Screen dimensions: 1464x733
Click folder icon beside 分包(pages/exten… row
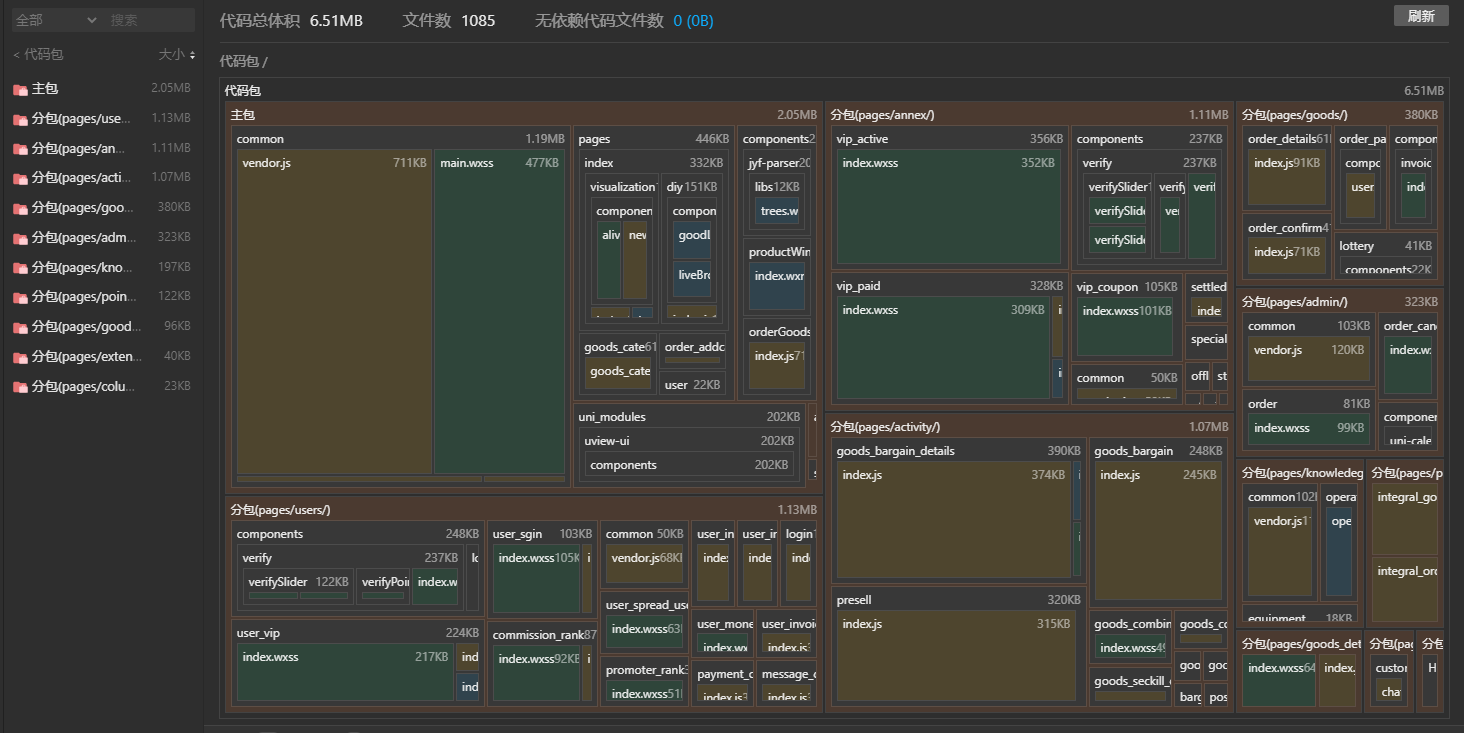20,357
